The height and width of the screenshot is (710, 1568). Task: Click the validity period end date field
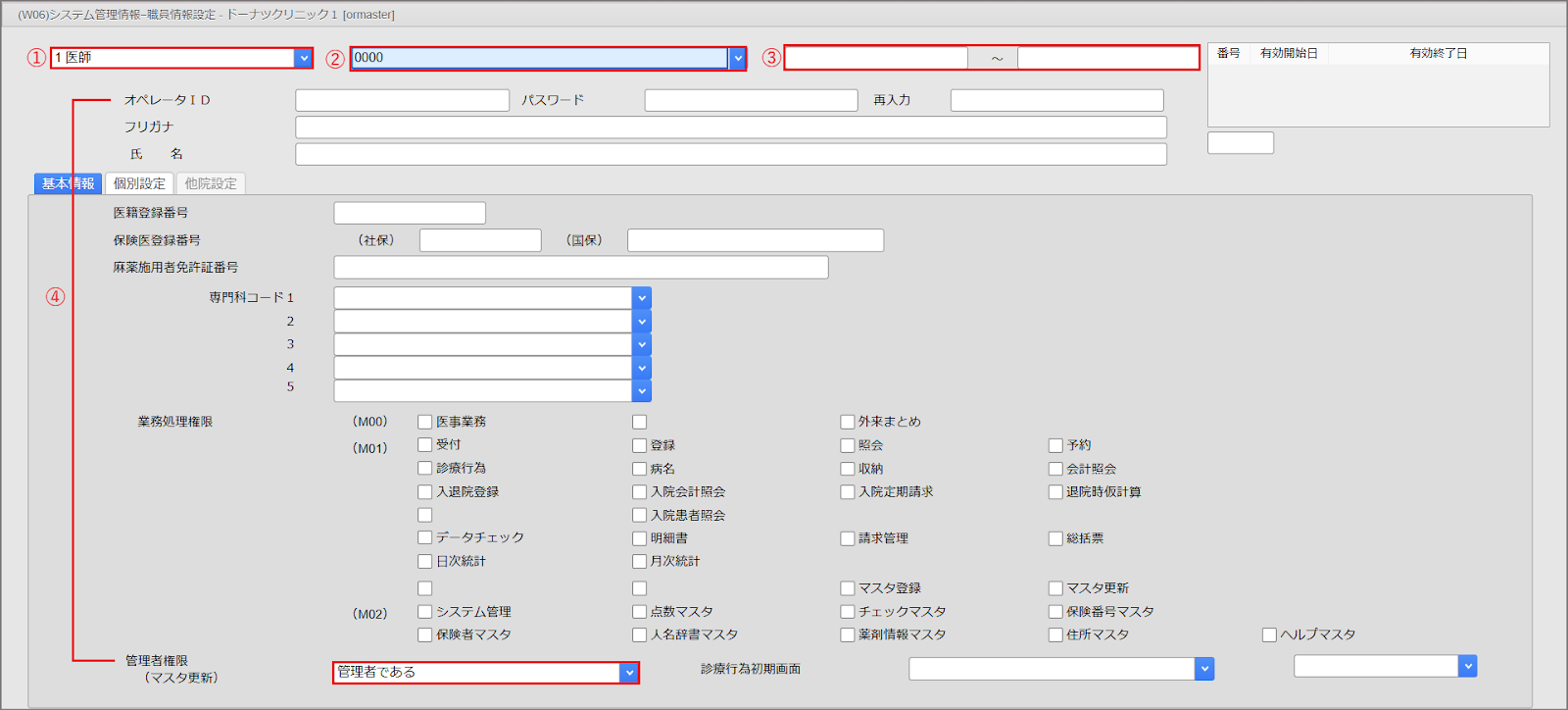[x=1108, y=58]
